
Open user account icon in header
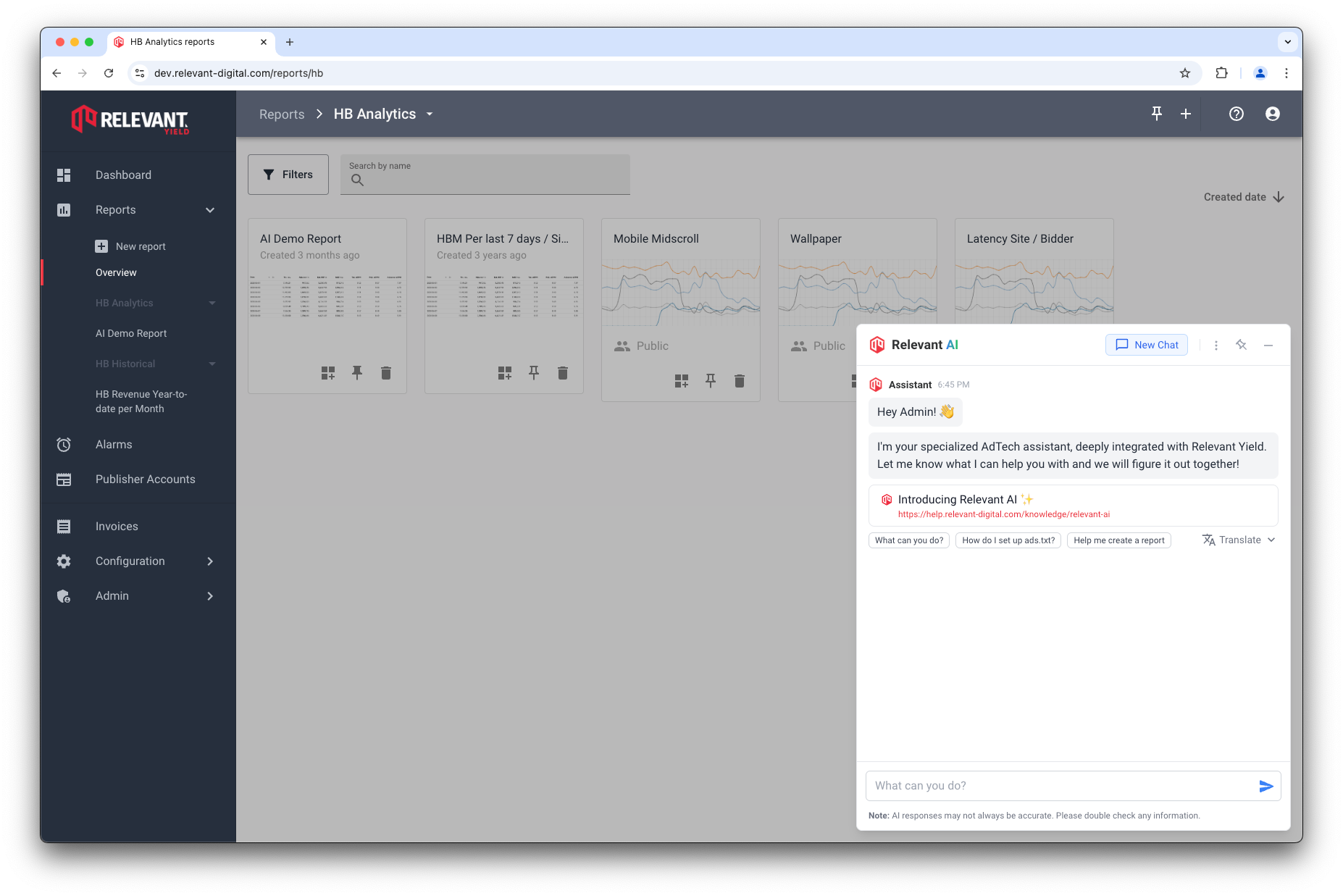[1272, 114]
